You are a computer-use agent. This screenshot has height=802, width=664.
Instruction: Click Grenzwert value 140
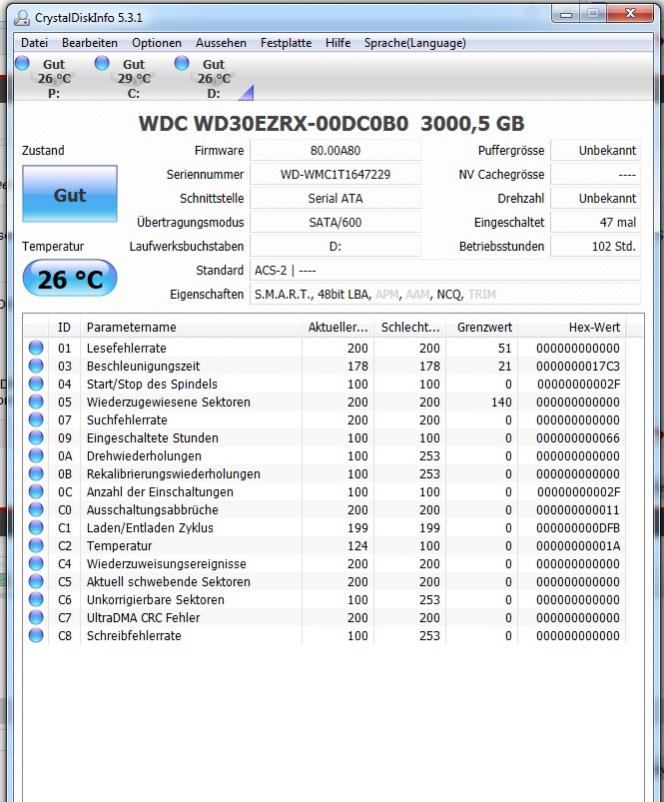[x=501, y=402]
